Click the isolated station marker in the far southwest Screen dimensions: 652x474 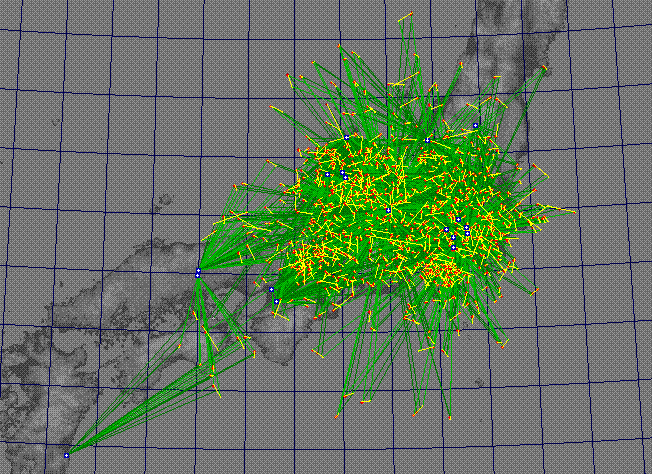[67, 455]
